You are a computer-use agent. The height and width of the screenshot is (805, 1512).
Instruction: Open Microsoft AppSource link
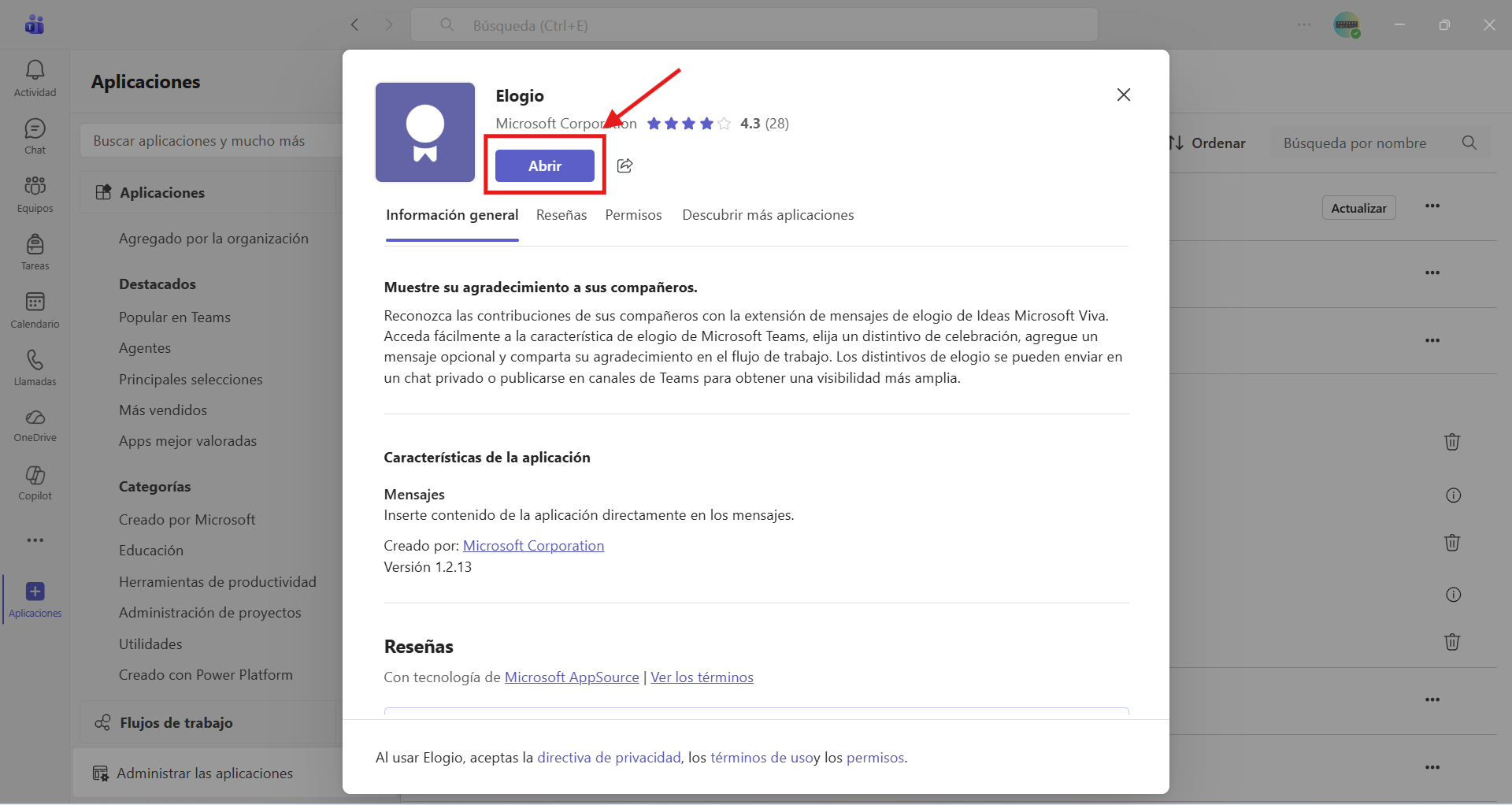(x=572, y=677)
